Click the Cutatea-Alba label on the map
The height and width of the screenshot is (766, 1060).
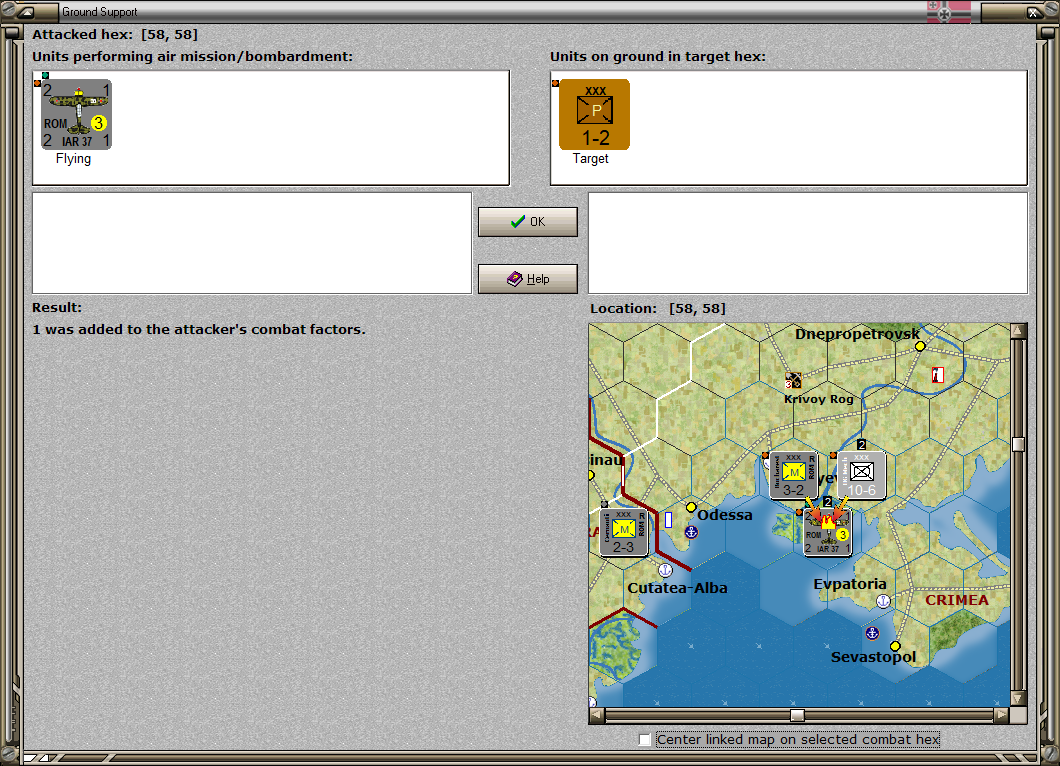(677, 588)
